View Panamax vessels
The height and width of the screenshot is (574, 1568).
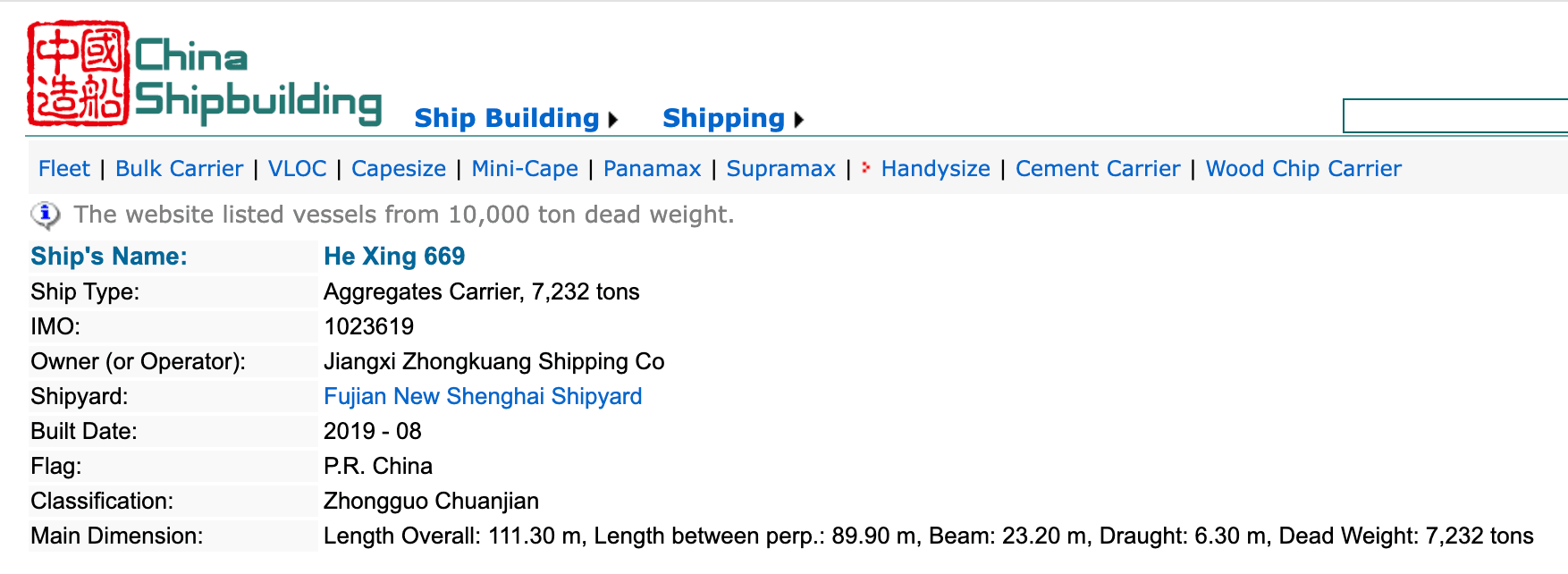coord(652,168)
